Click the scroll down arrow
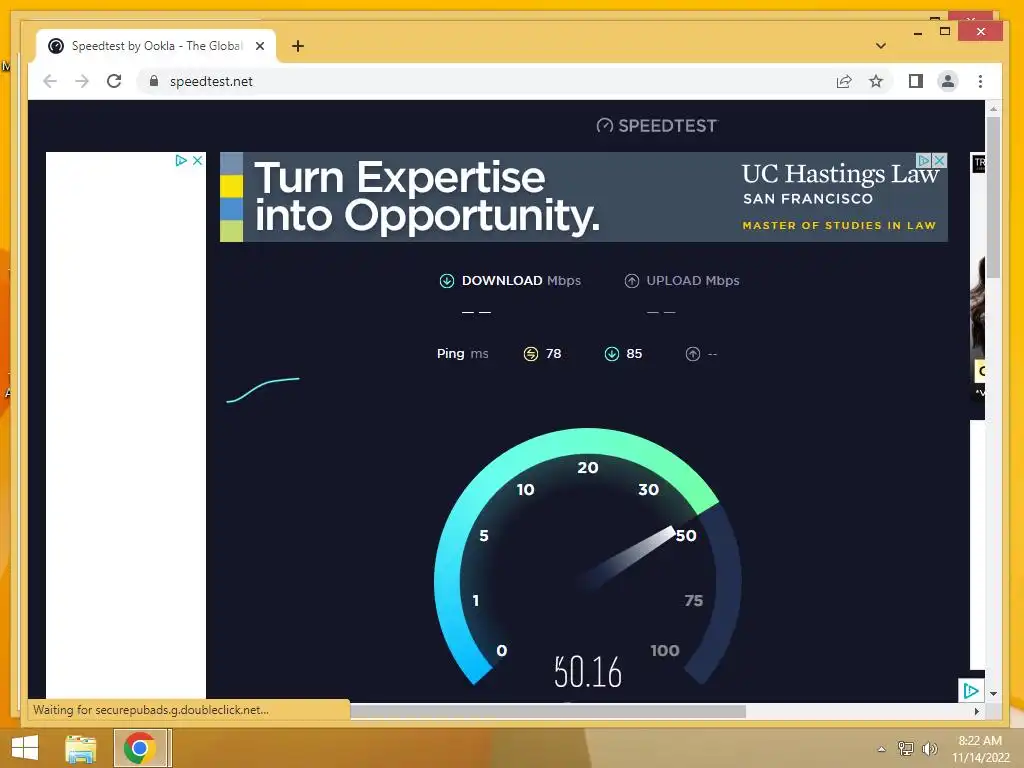This screenshot has height=768, width=1024. [x=993, y=694]
